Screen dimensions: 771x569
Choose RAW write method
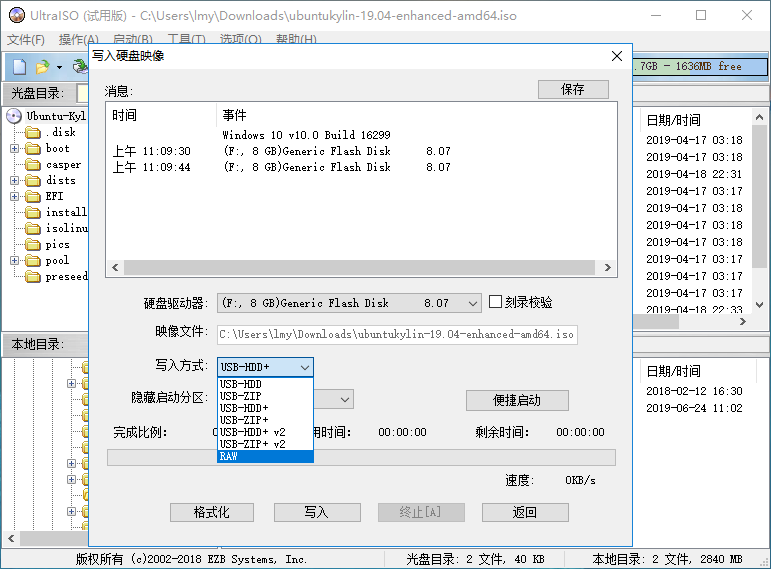(x=265, y=456)
